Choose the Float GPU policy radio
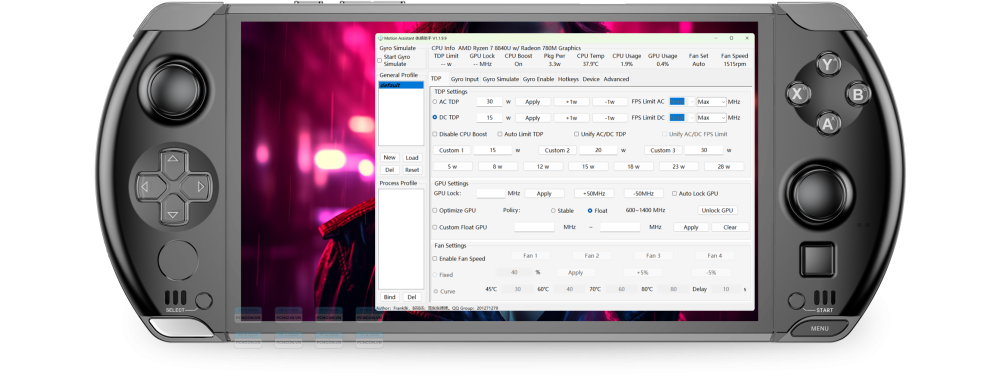 [x=590, y=210]
